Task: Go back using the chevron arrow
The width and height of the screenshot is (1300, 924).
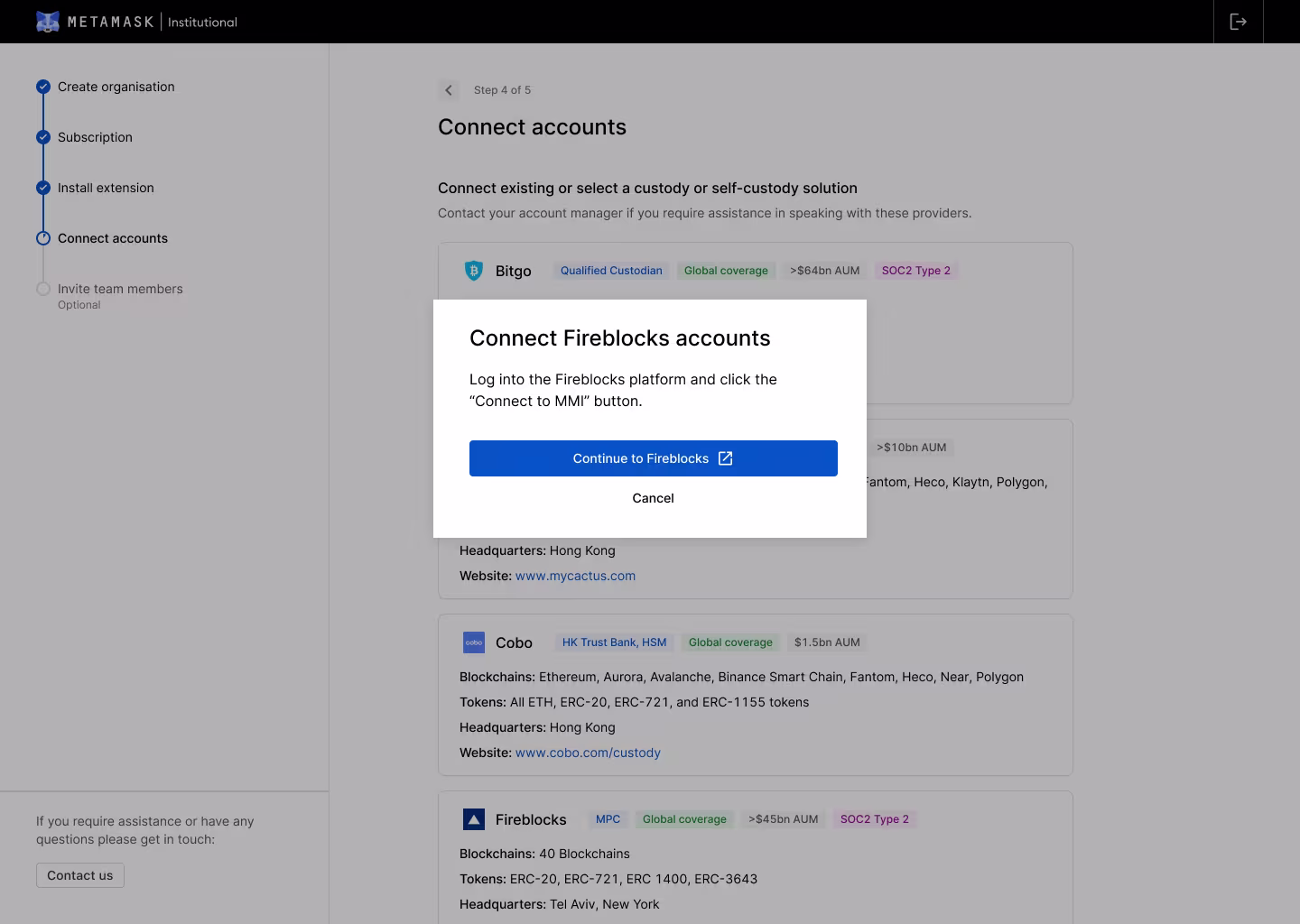Action: 449,90
